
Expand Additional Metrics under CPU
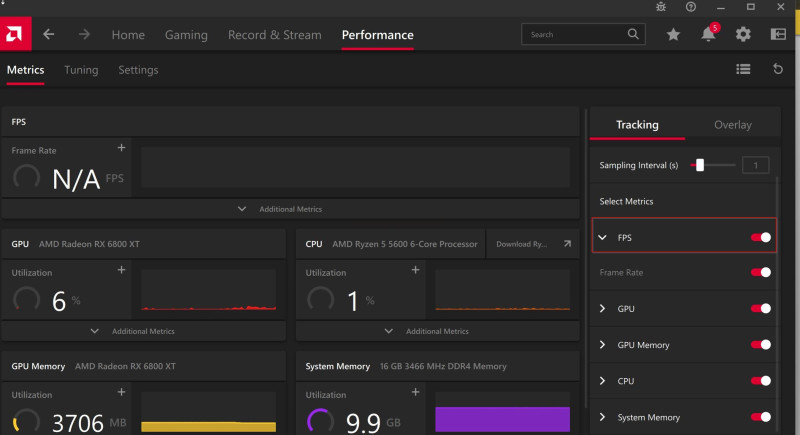437,331
